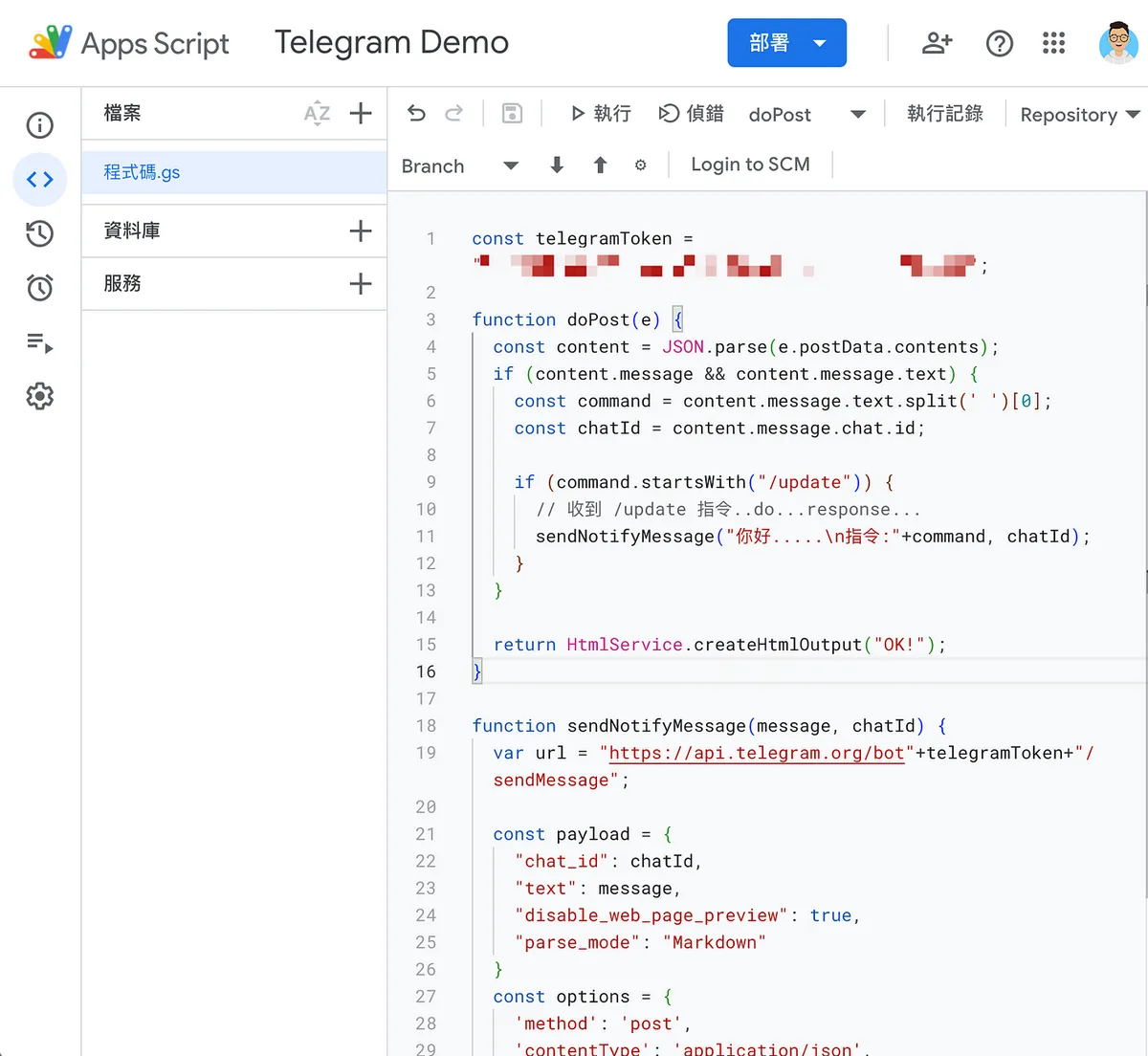Open 執行記錄 execution log

coord(944,114)
